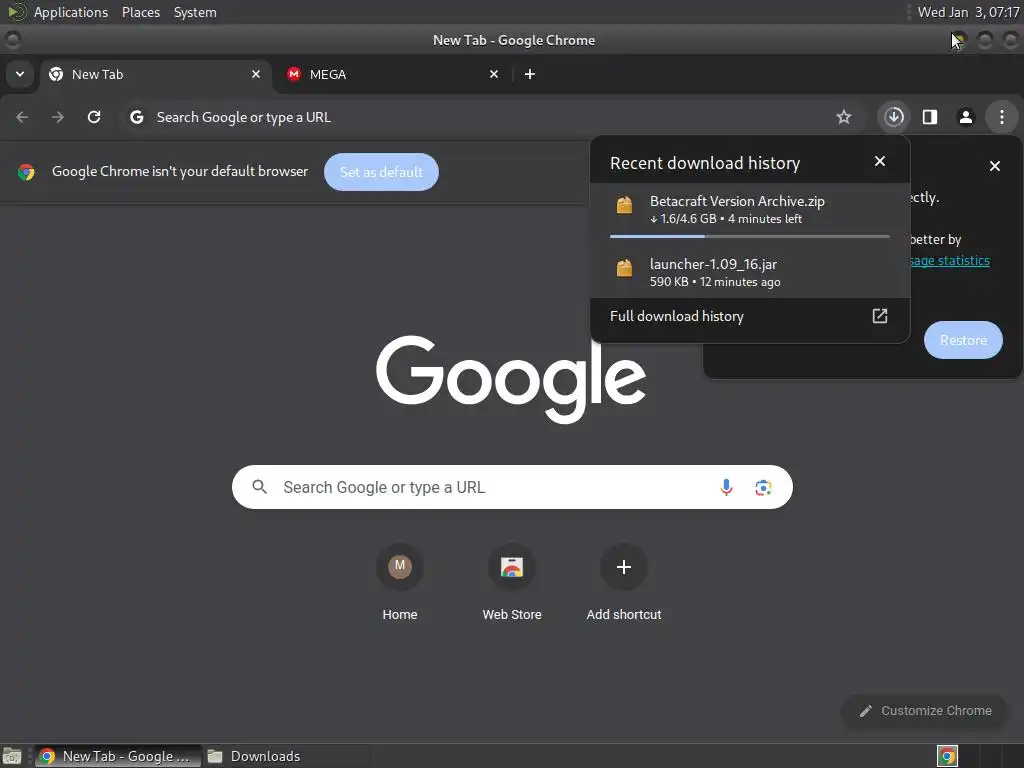
Task: Click the magnifier icon in search box
Action: tap(259, 487)
